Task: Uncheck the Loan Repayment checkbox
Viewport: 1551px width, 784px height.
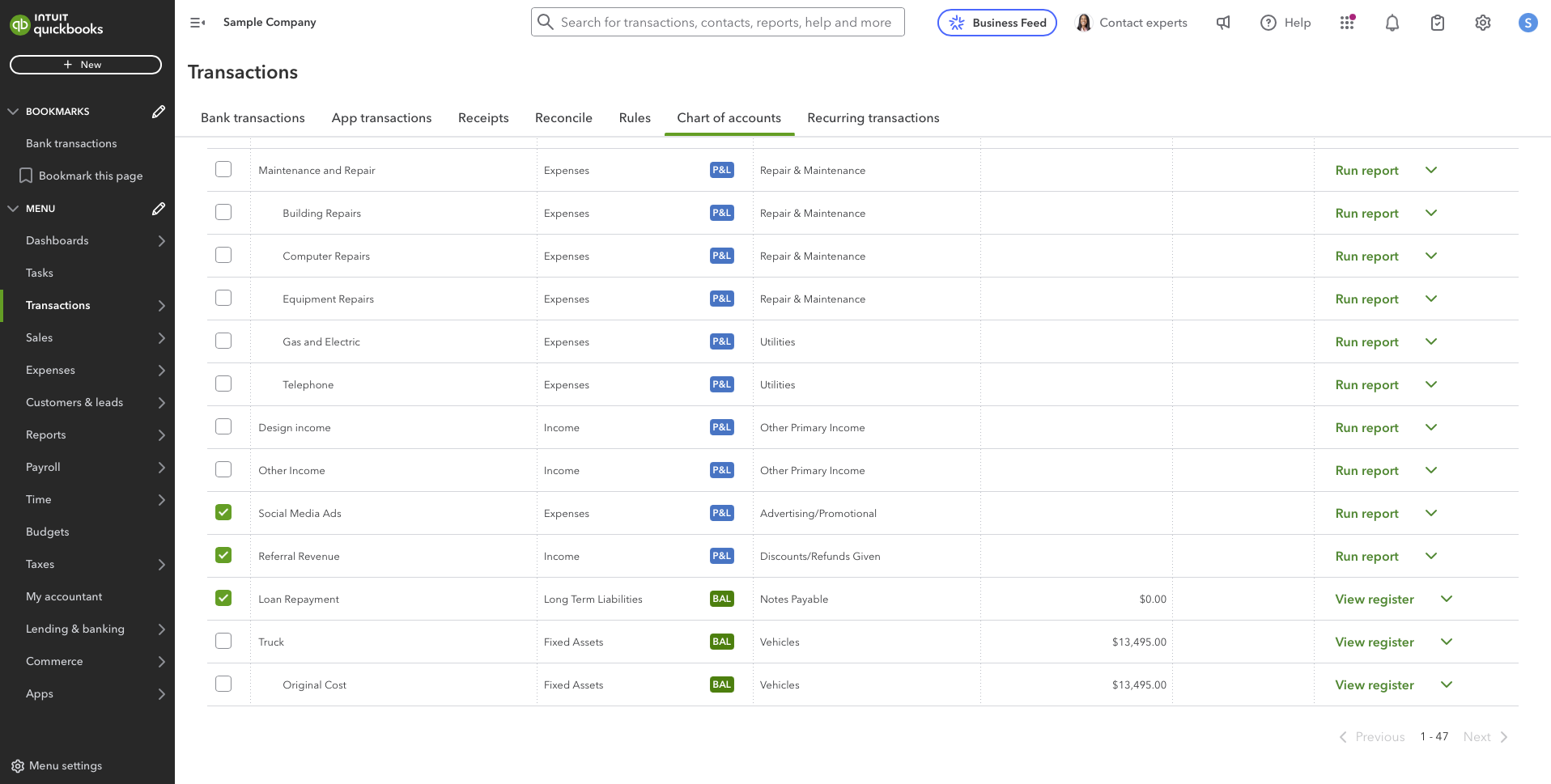Action: click(x=223, y=598)
